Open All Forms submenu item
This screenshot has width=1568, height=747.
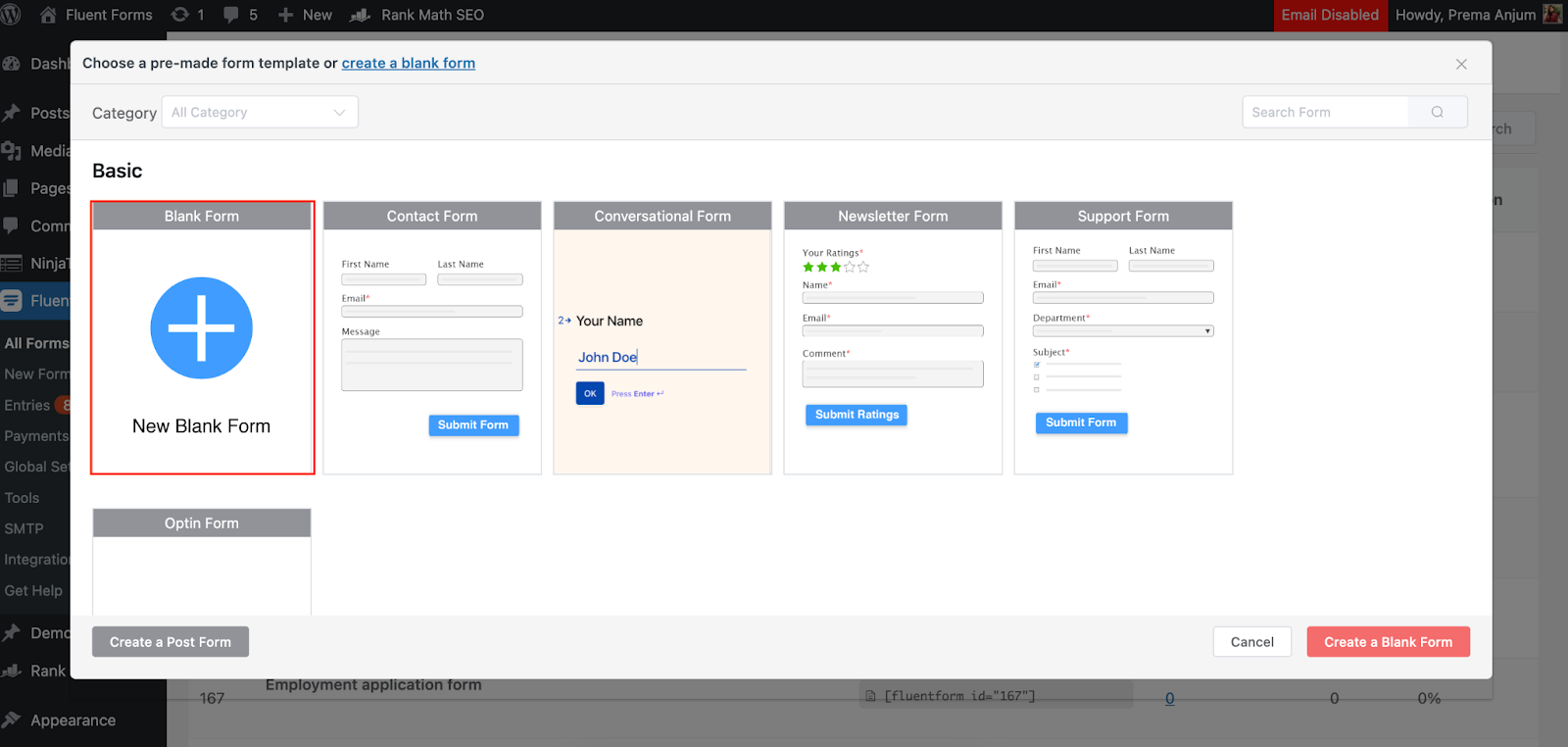click(x=36, y=343)
